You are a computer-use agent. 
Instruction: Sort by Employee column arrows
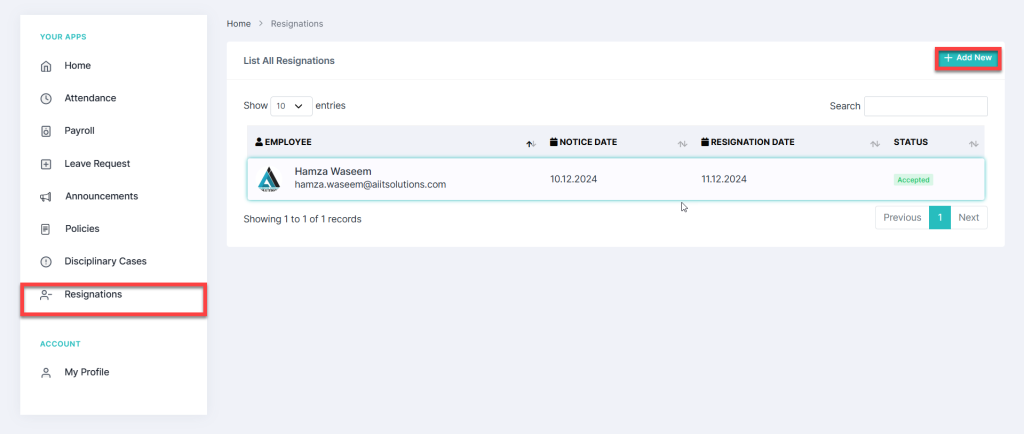click(531, 143)
